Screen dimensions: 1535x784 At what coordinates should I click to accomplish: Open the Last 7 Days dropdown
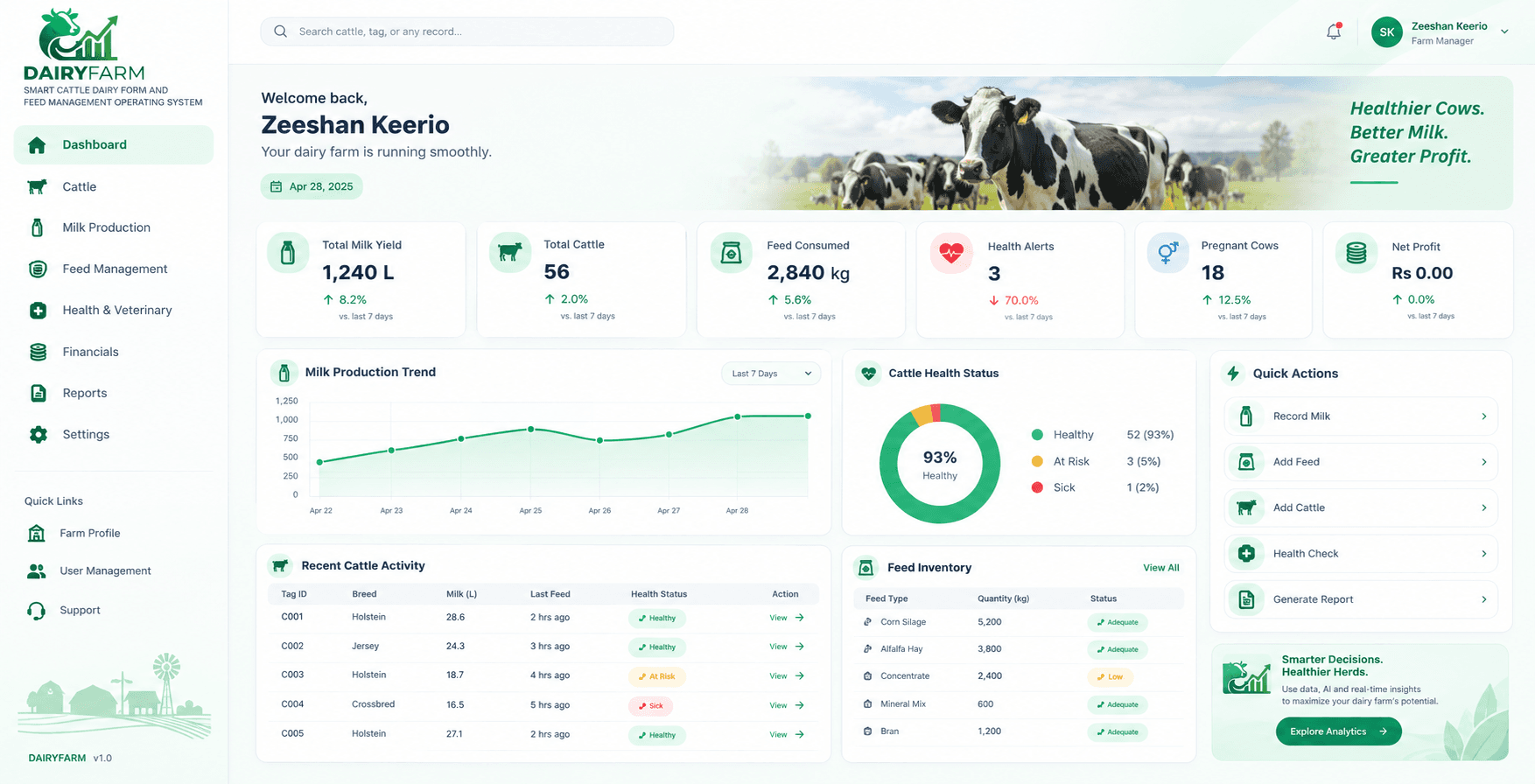[771, 374]
